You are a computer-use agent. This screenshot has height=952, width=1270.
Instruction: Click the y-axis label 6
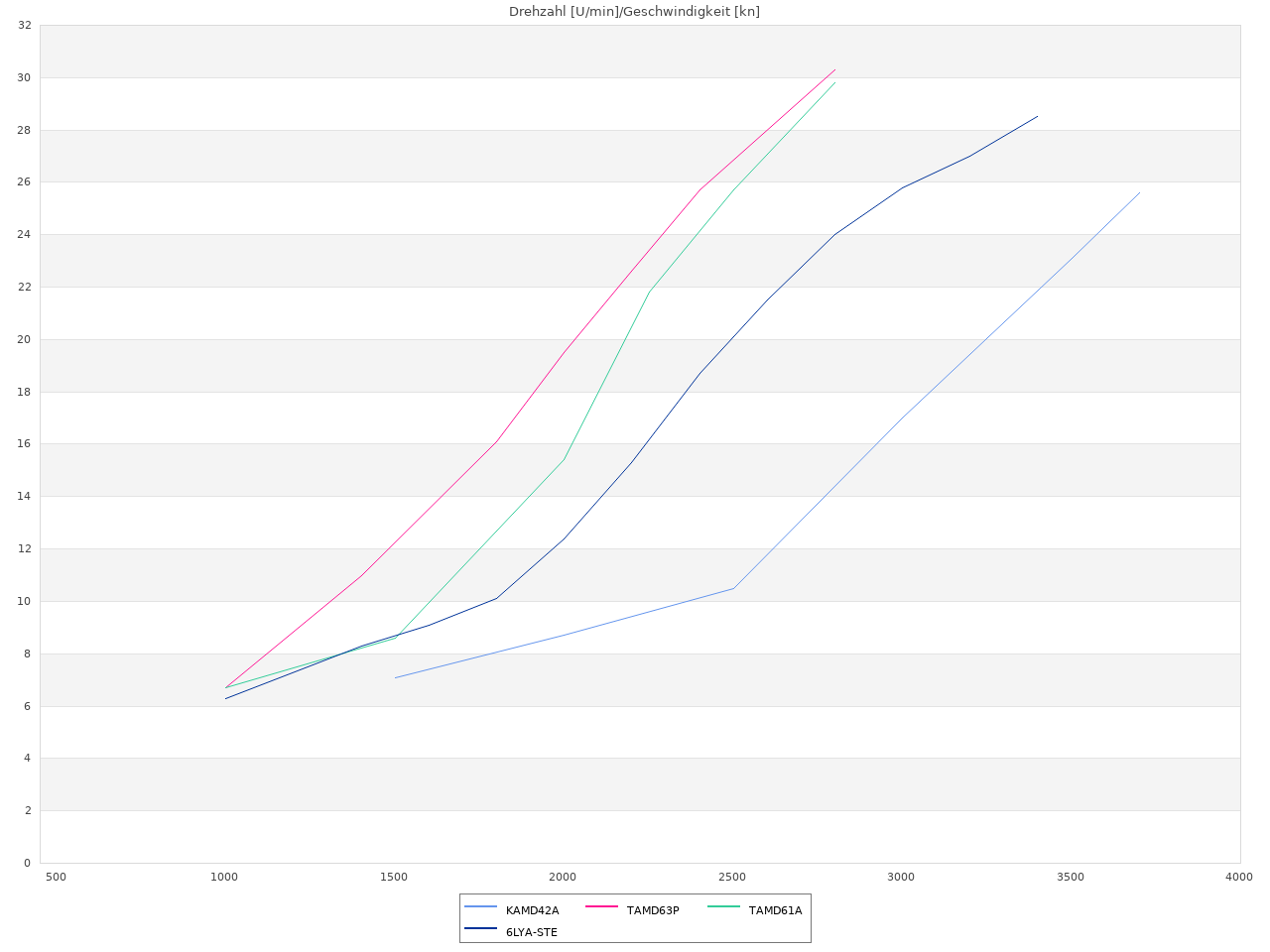point(28,706)
